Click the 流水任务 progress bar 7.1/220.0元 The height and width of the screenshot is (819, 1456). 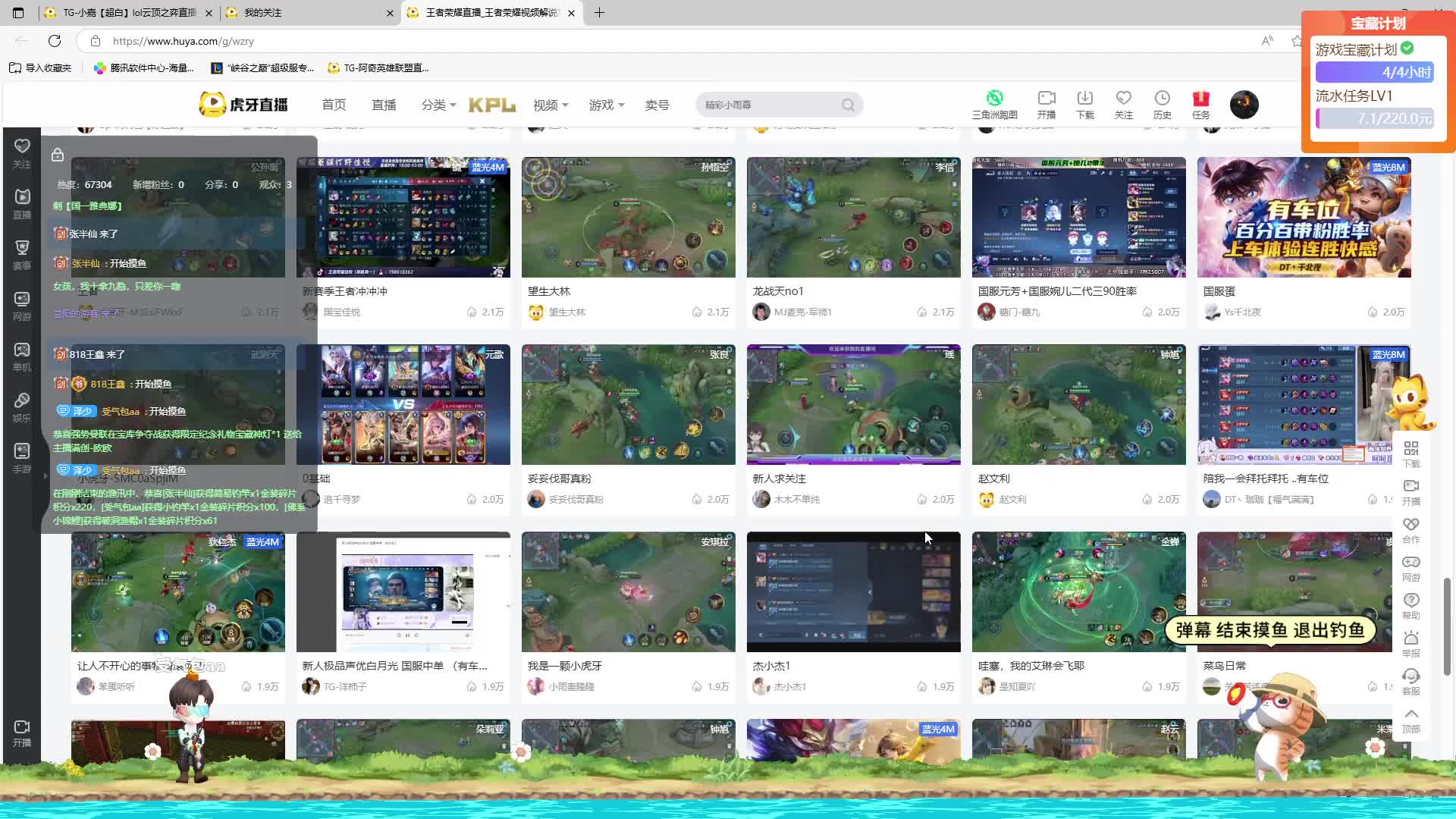pyautogui.click(x=1374, y=119)
